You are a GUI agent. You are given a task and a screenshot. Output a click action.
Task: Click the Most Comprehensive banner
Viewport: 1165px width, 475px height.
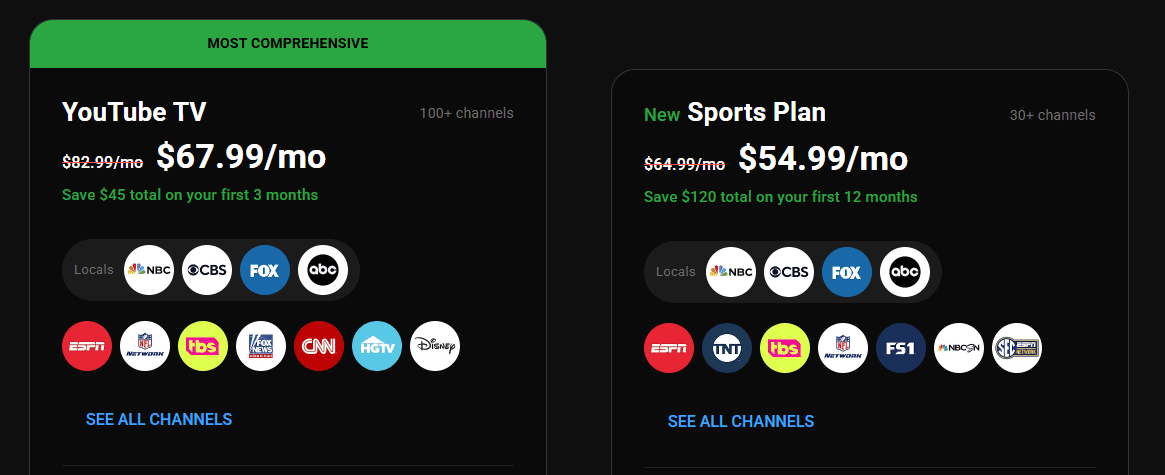tap(288, 44)
